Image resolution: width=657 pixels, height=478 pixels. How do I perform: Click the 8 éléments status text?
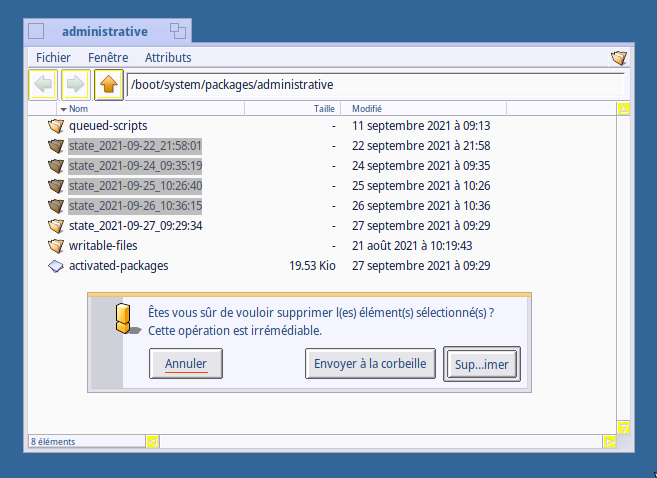pyautogui.click(x=53, y=442)
